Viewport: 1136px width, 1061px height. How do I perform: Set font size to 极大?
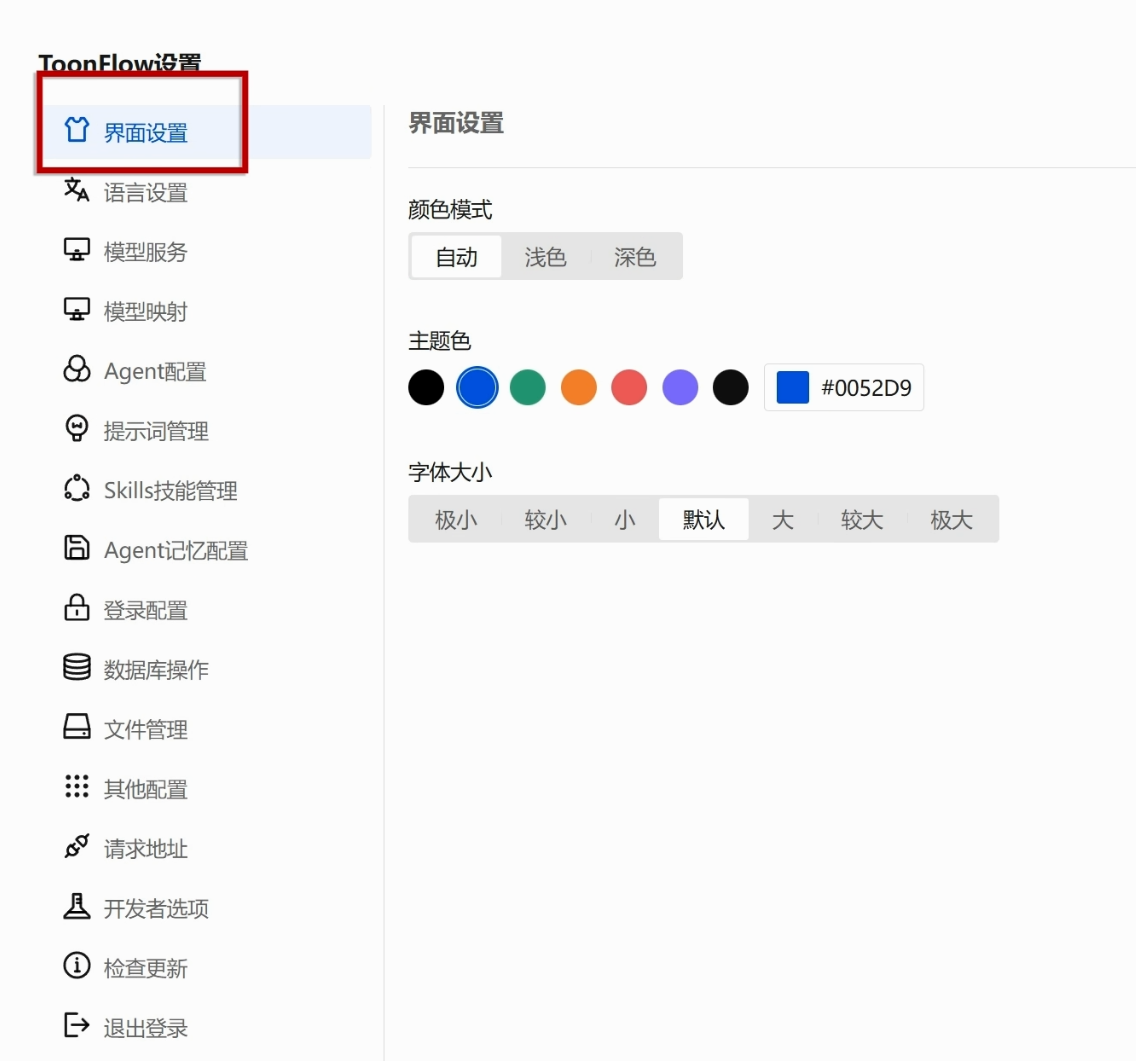[951, 520]
